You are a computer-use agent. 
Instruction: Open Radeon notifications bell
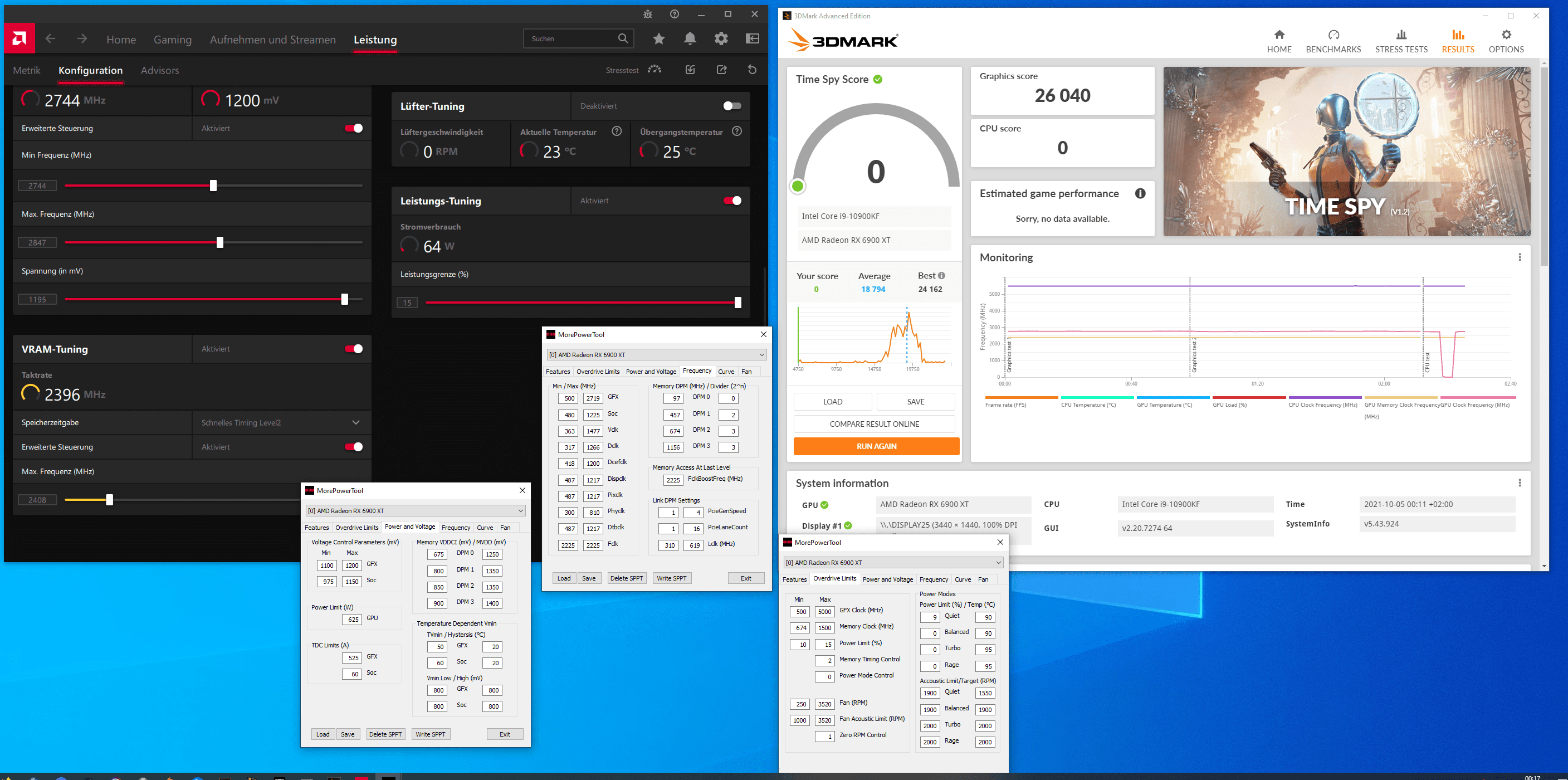[690, 39]
